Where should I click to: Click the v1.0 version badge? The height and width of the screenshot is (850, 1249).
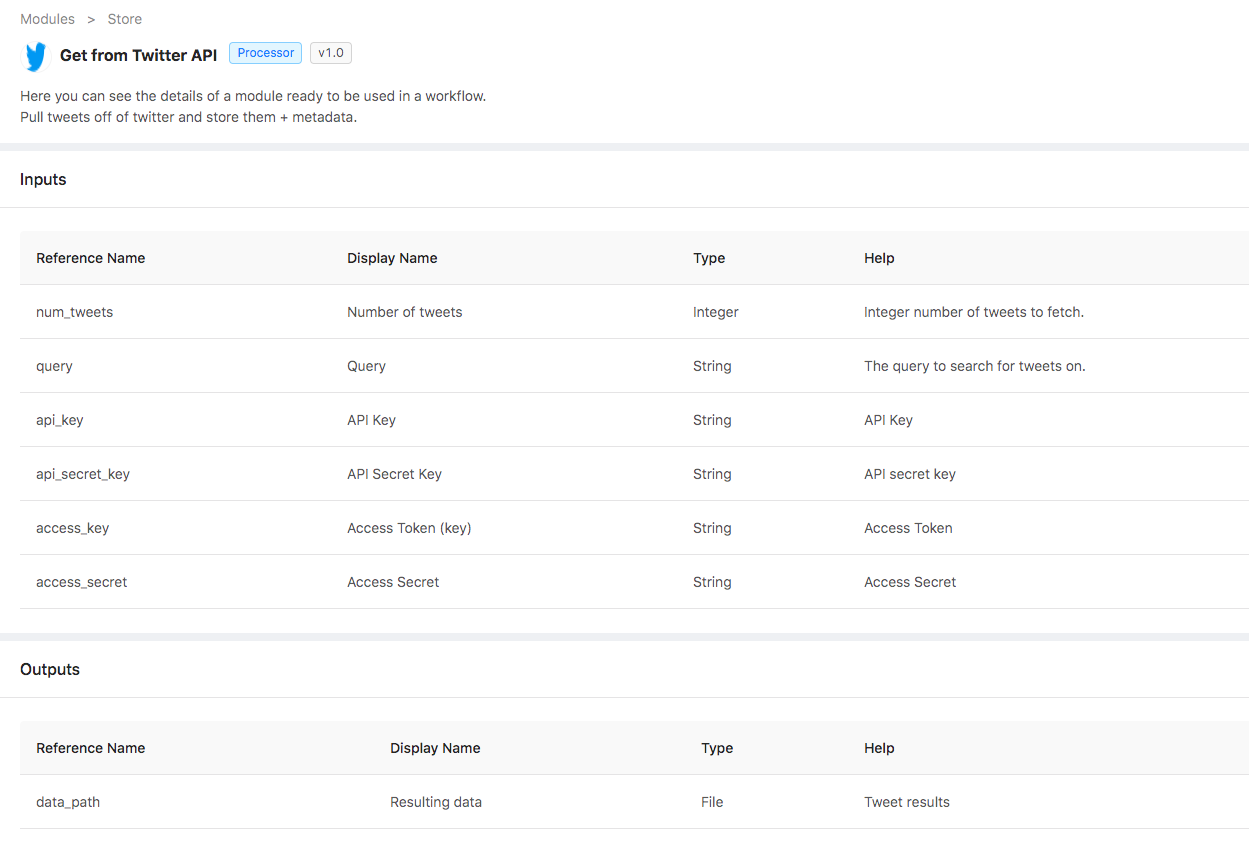(x=330, y=53)
